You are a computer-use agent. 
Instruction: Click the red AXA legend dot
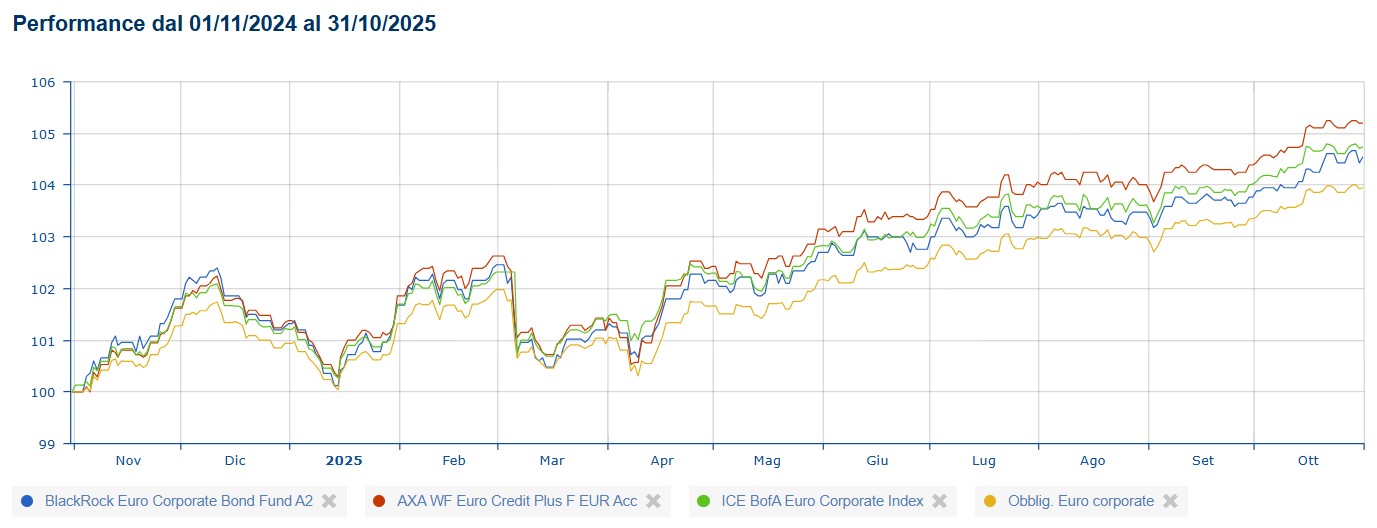click(x=379, y=501)
